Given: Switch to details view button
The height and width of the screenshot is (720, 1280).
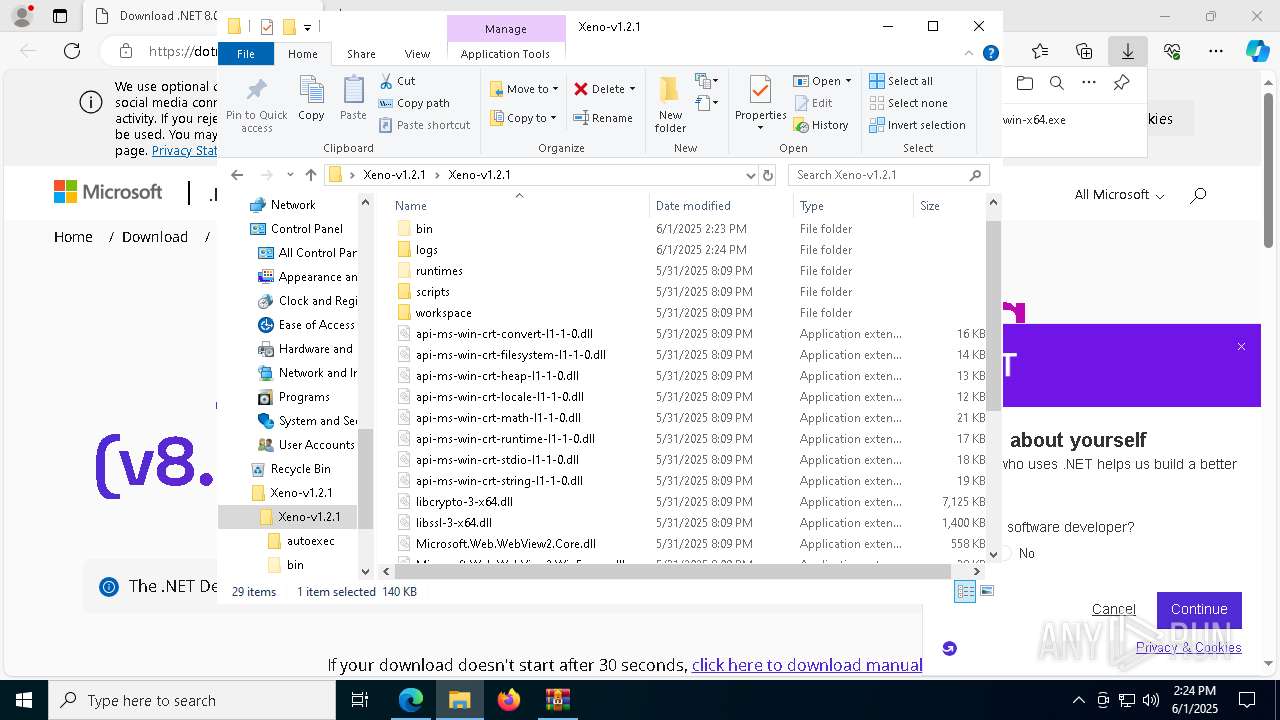Looking at the screenshot, I should pyautogui.click(x=965, y=592).
